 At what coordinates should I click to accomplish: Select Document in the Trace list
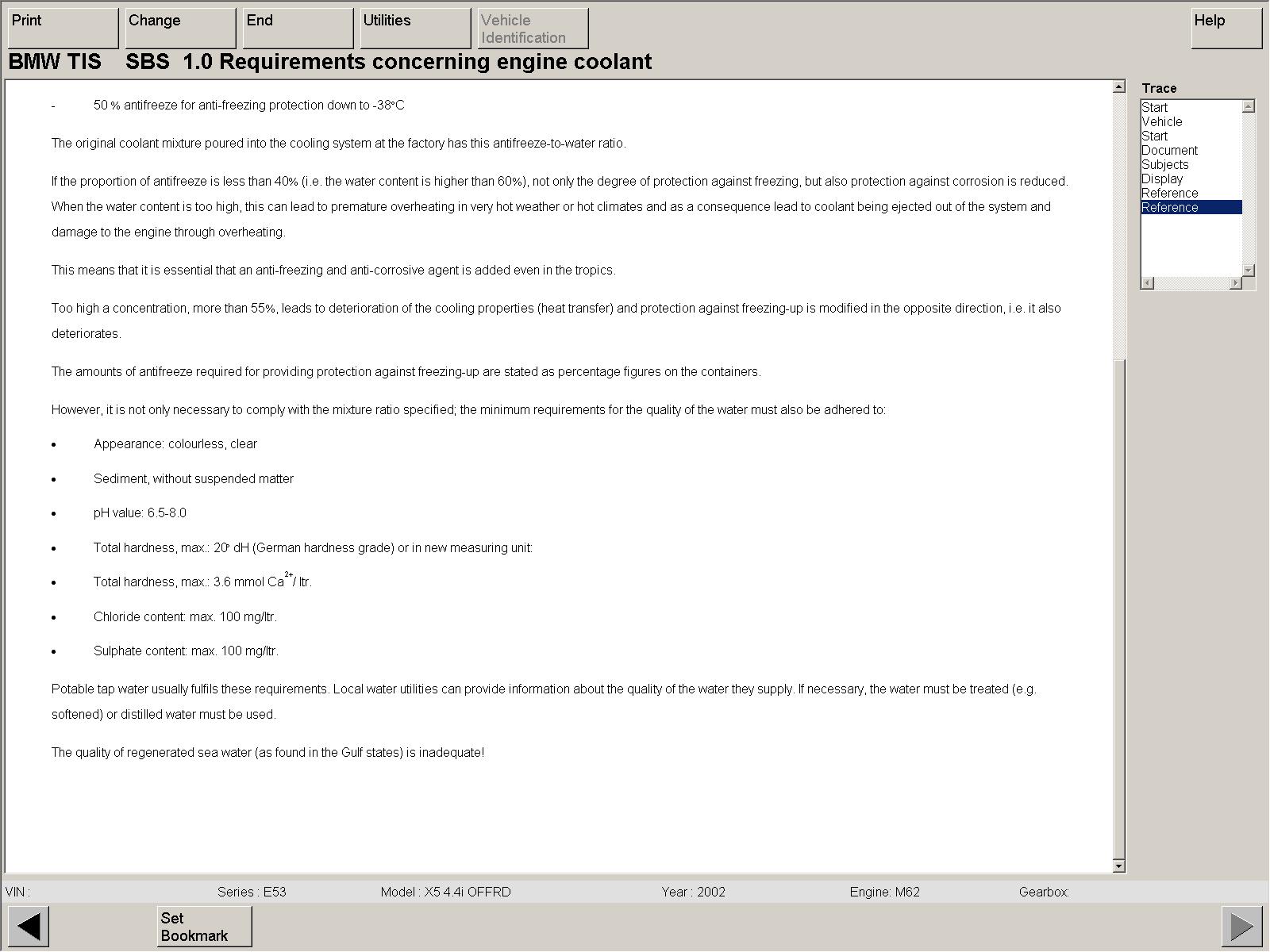1169,150
